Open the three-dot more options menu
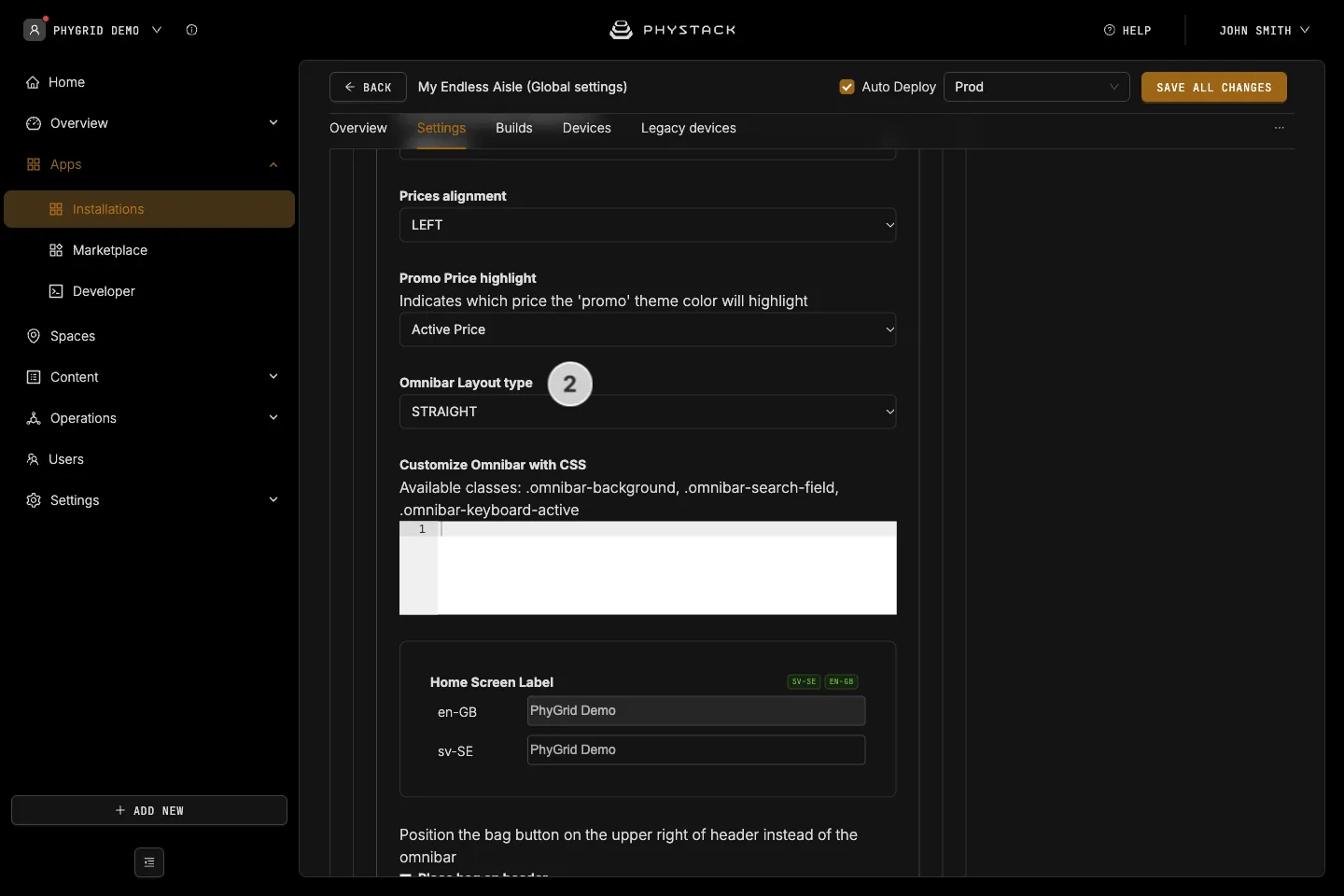 coord(1280,128)
